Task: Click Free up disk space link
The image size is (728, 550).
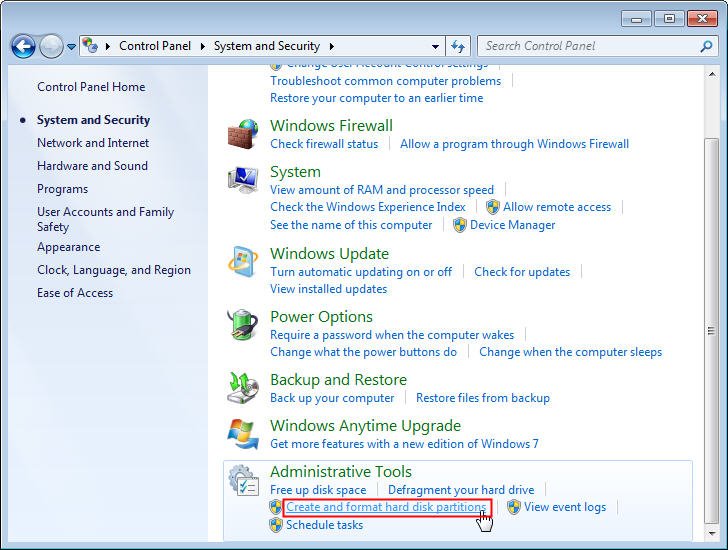Action: coord(318,490)
